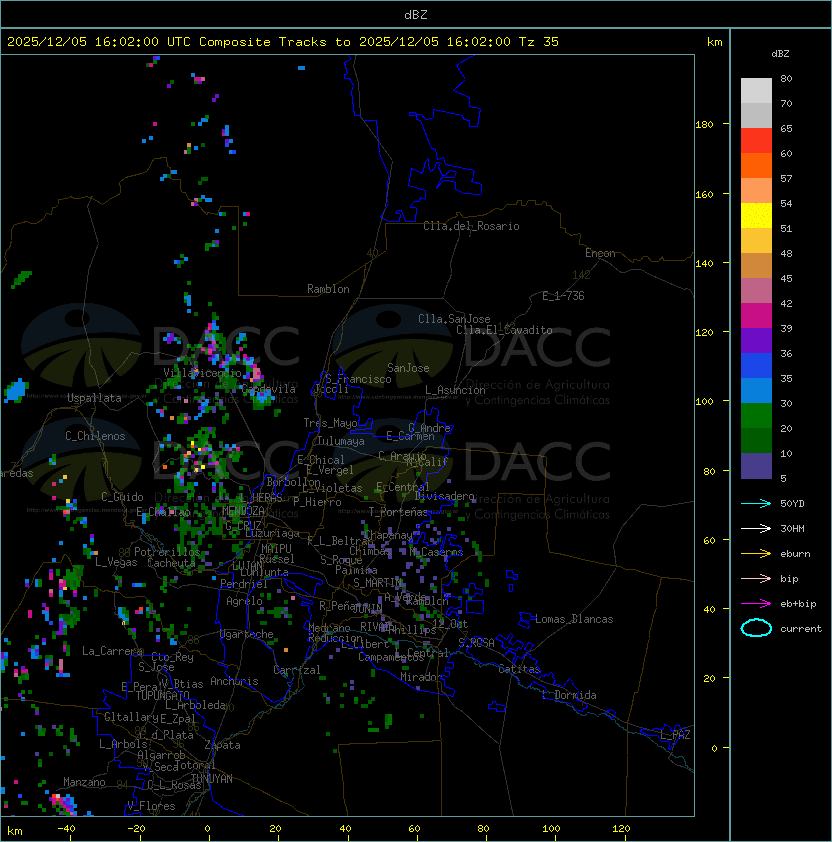Click the MENDOZA city label on map

click(244, 511)
